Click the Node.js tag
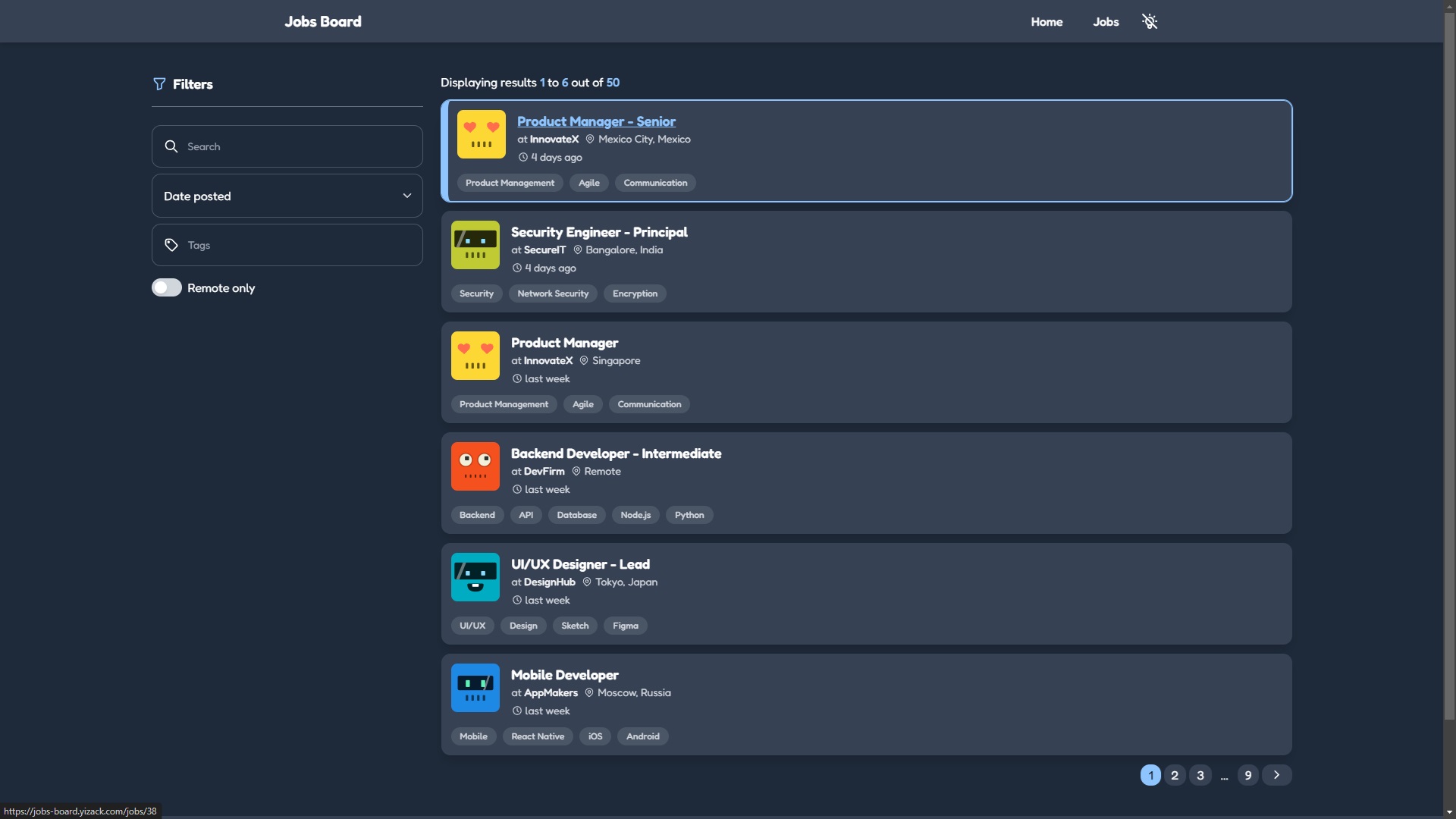The width and height of the screenshot is (1456, 819). click(x=635, y=515)
